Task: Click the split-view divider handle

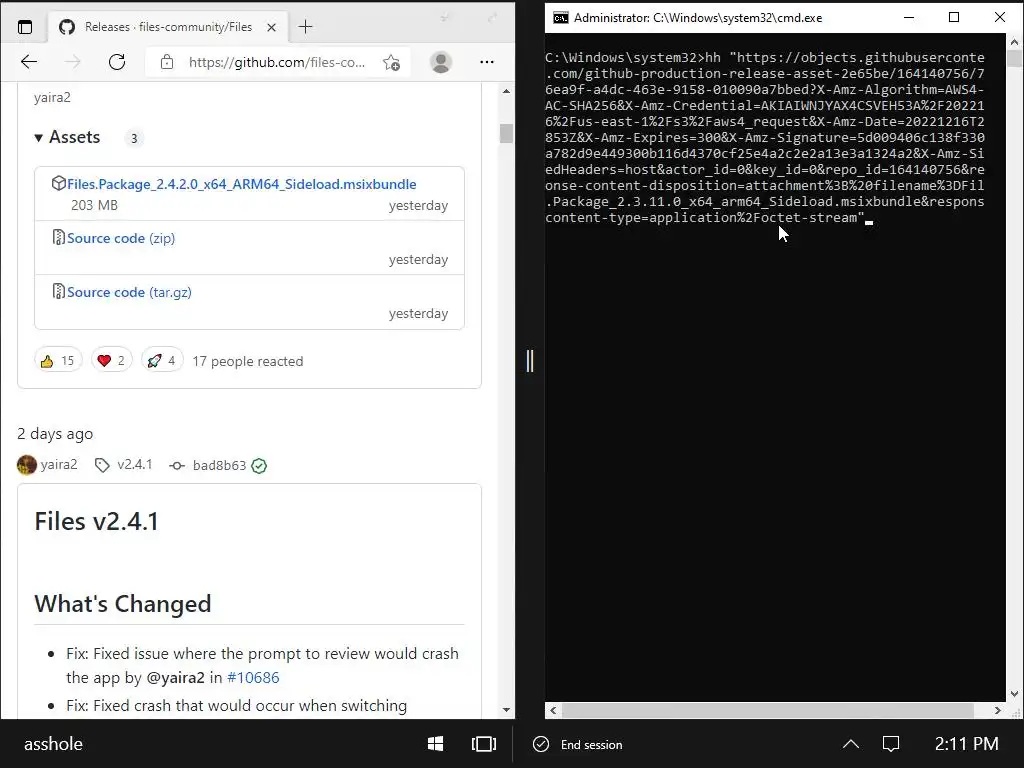Action: click(530, 360)
